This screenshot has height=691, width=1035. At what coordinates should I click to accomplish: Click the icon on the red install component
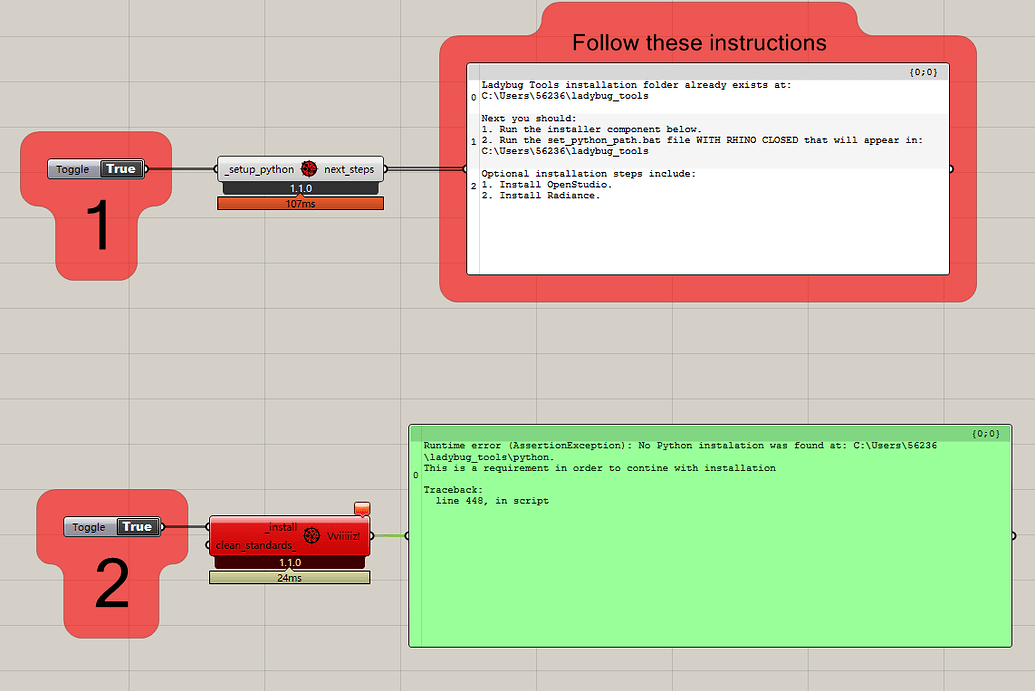pos(312,536)
